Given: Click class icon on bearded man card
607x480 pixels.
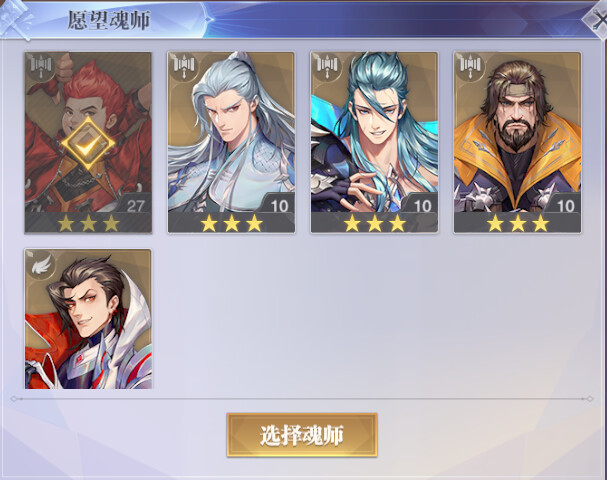Looking at the screenshot, I should (470, 66).
